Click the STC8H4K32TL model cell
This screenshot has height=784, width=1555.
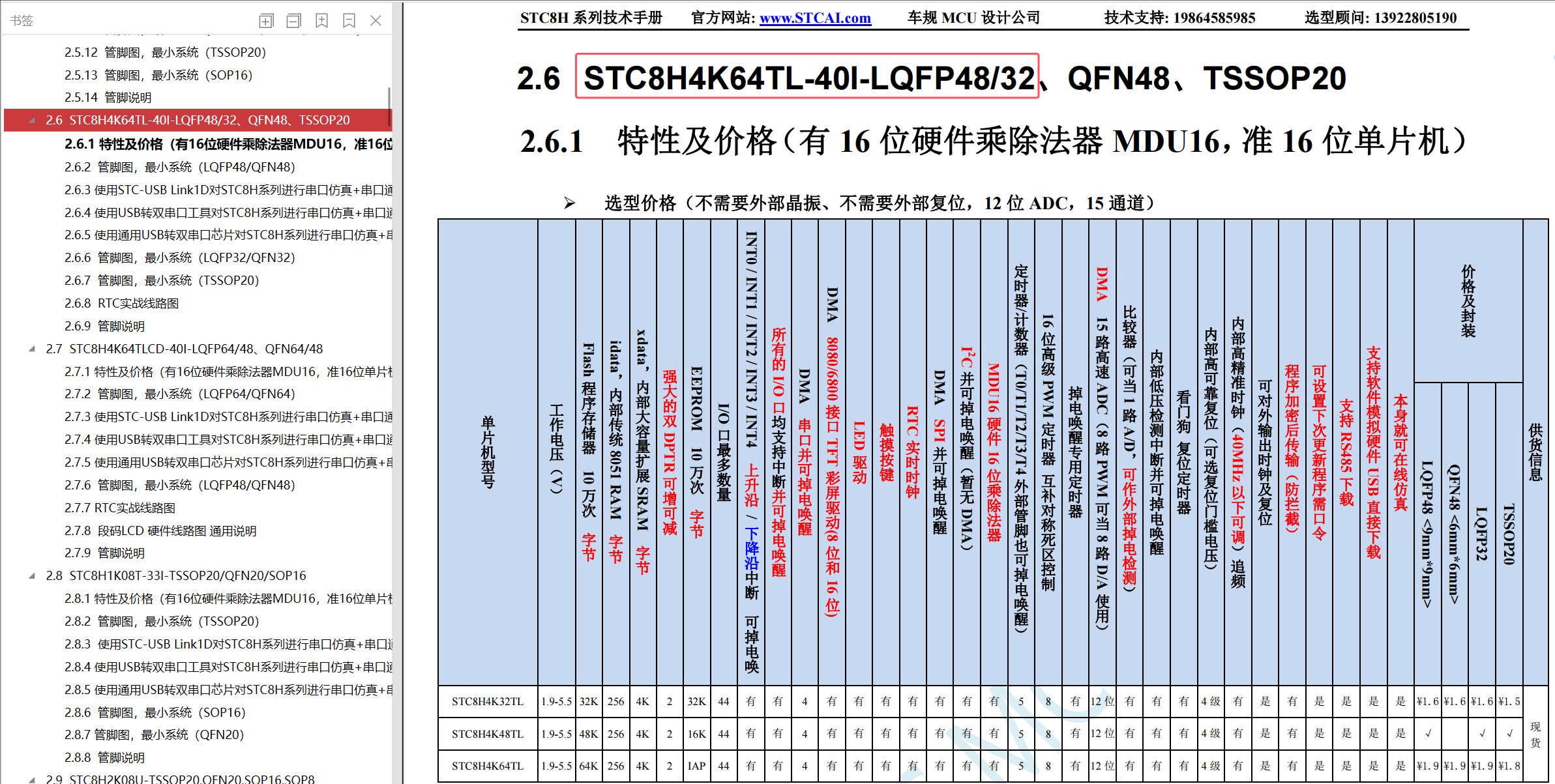point(488,702)
